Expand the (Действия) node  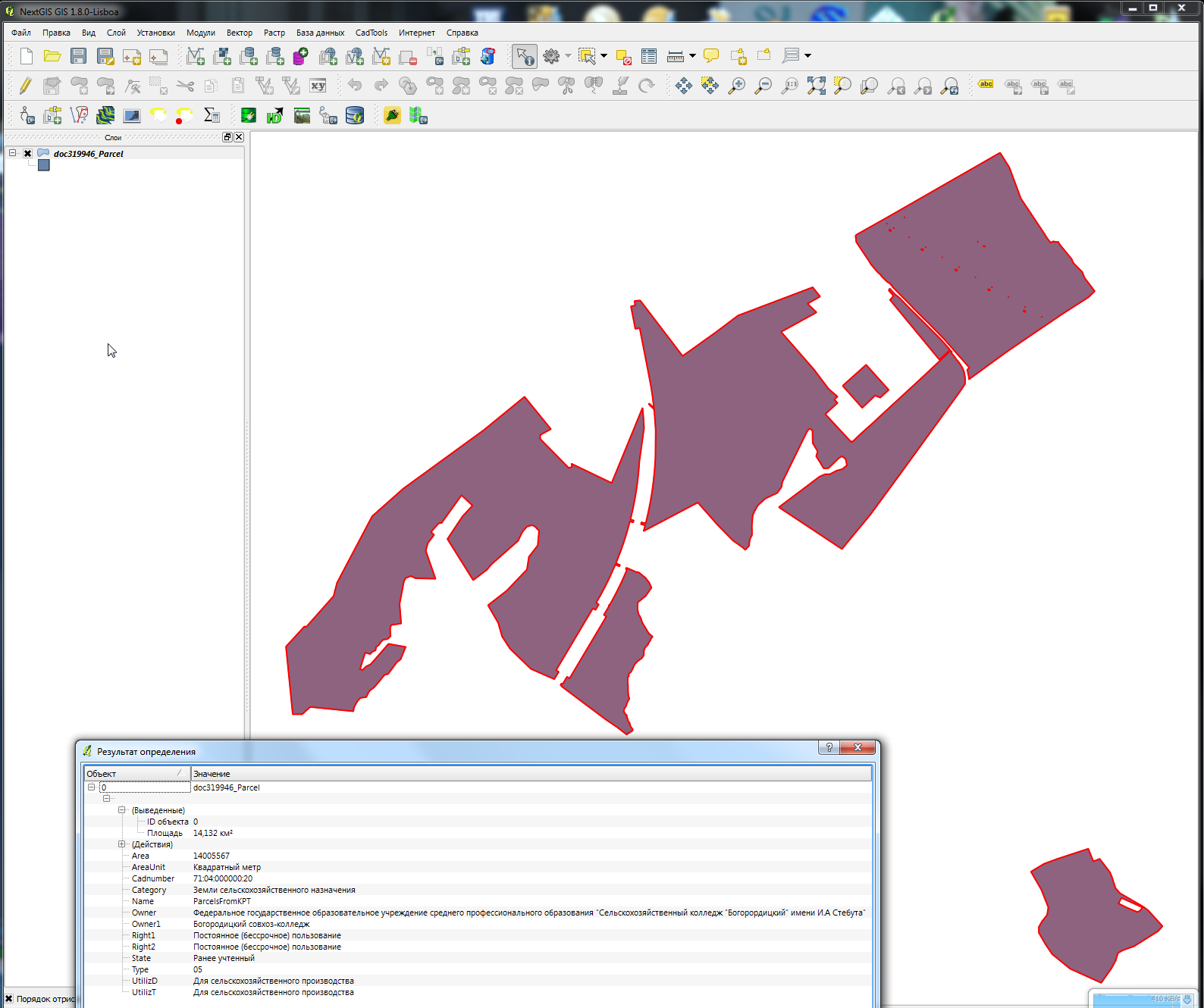pyautogui.click(x=121, y=844)
